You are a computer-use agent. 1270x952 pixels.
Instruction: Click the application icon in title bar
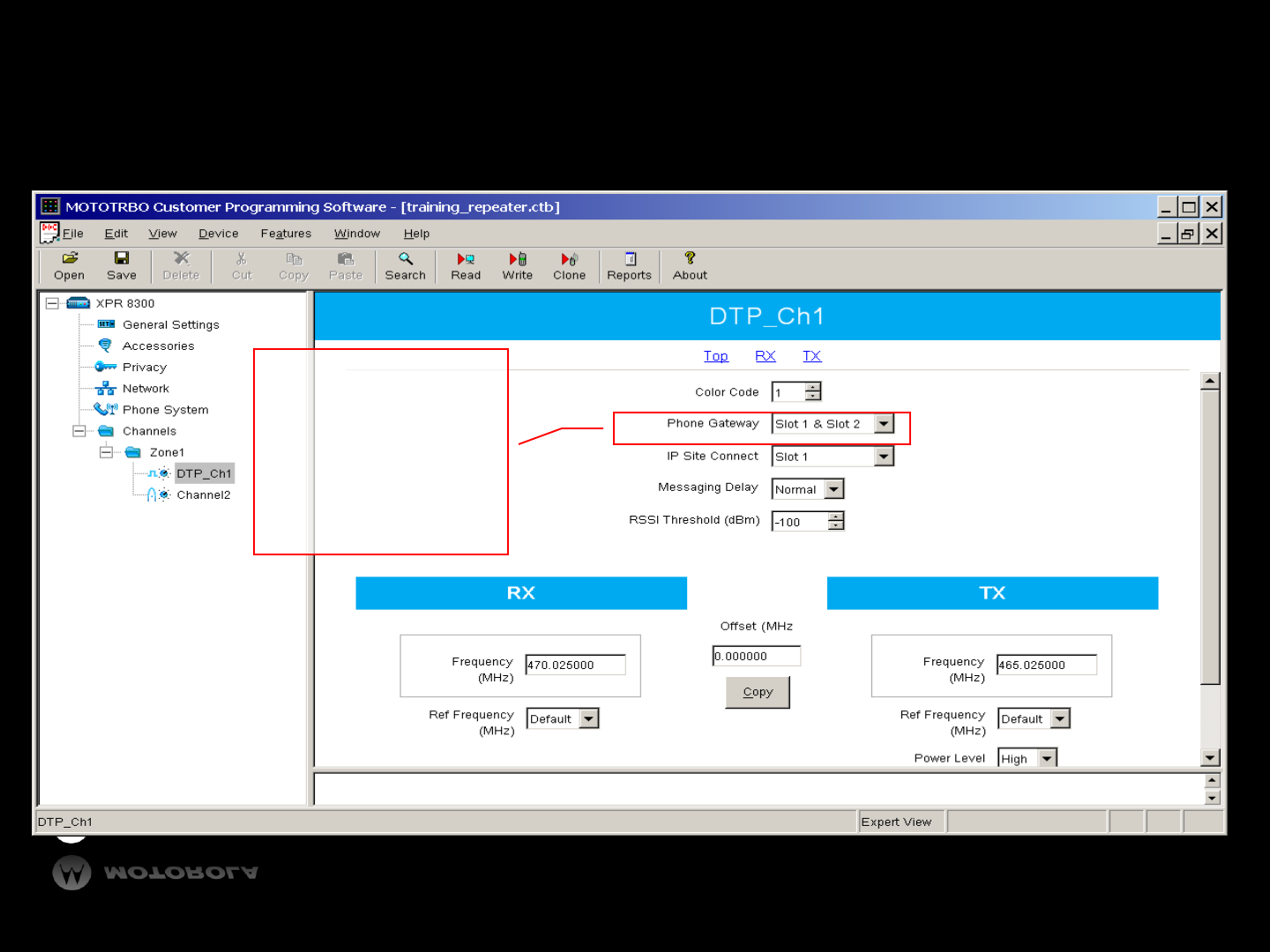(x=50, y=206)
